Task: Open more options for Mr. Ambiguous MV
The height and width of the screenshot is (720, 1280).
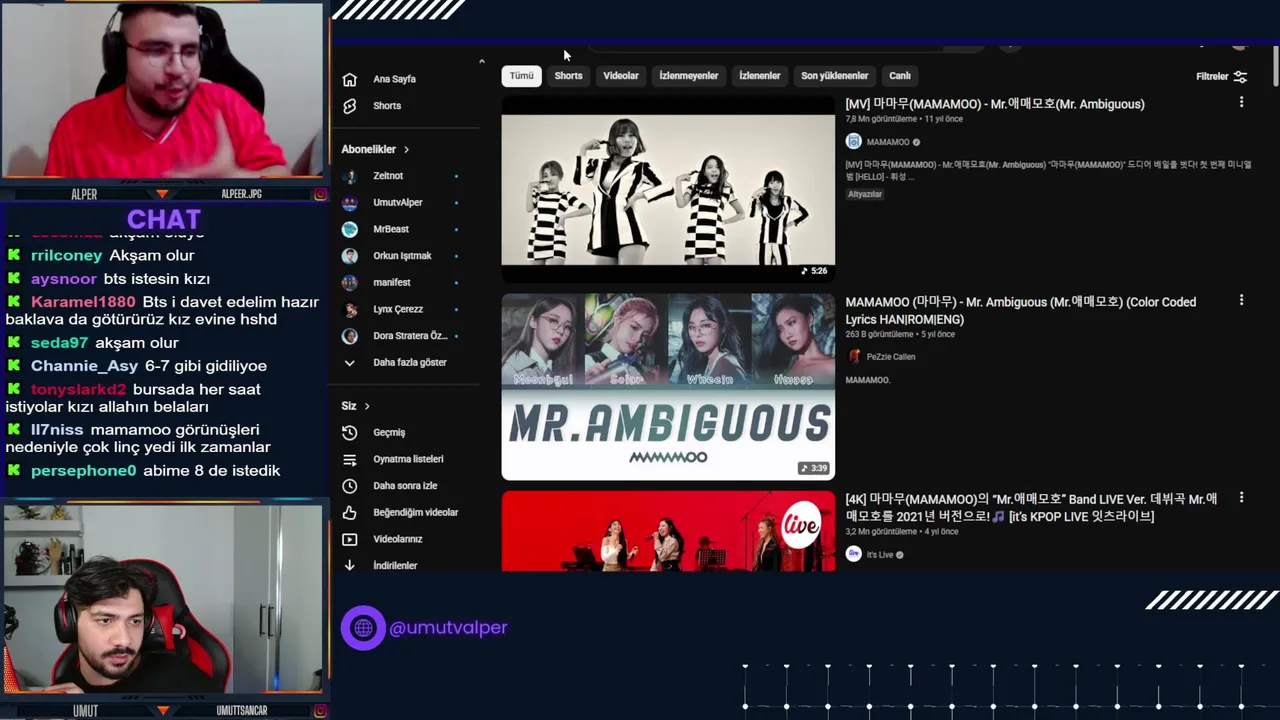Action: click(x=1241, y=102)
